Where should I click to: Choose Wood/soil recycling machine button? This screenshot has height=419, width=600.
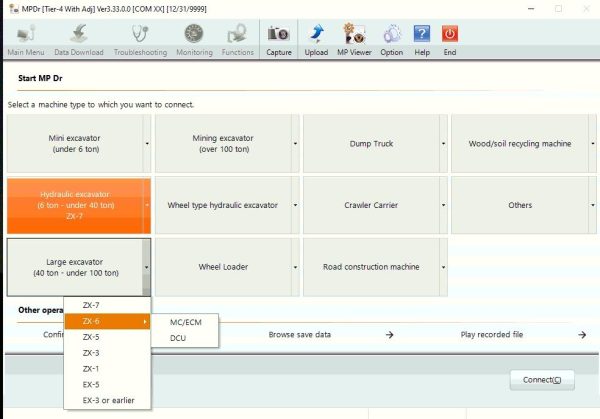click(x=520, y=143)
